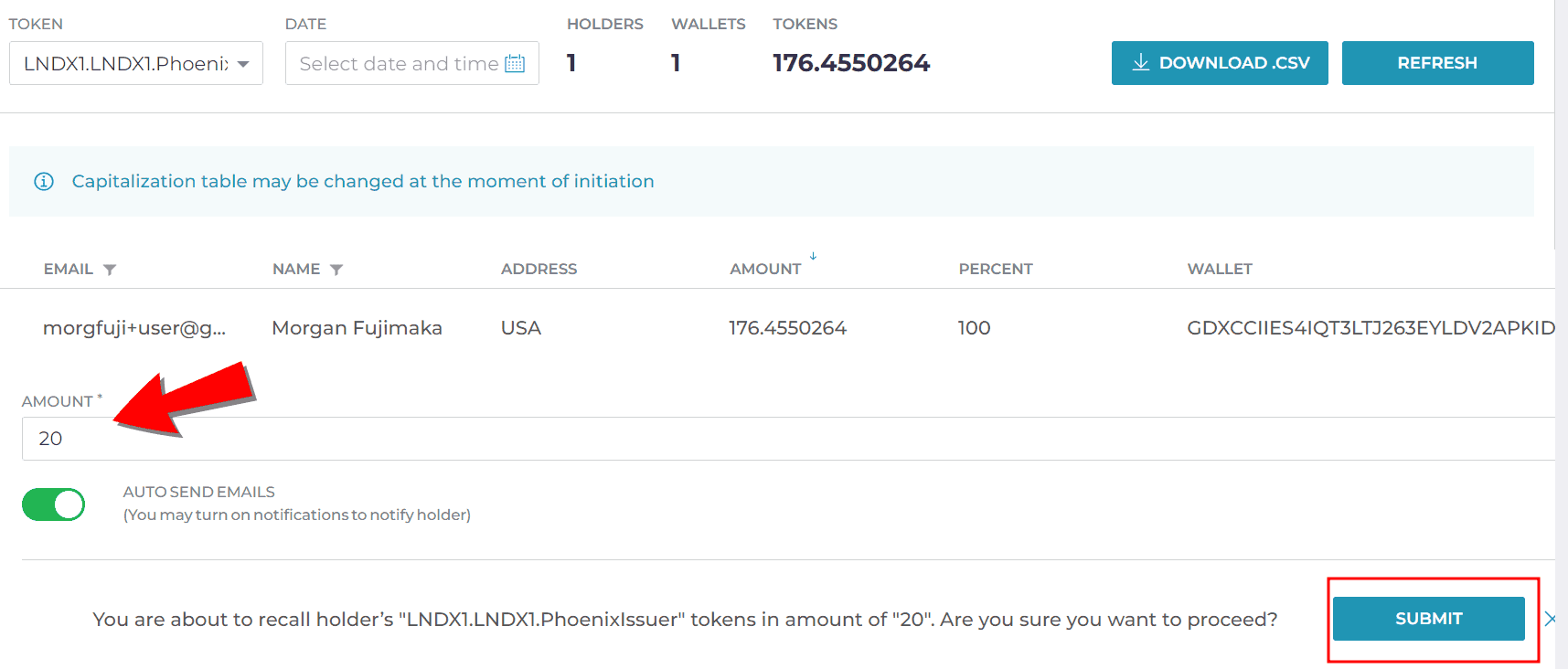Click the name column filter icon
1568x669 pixels.
coord(336,270)
